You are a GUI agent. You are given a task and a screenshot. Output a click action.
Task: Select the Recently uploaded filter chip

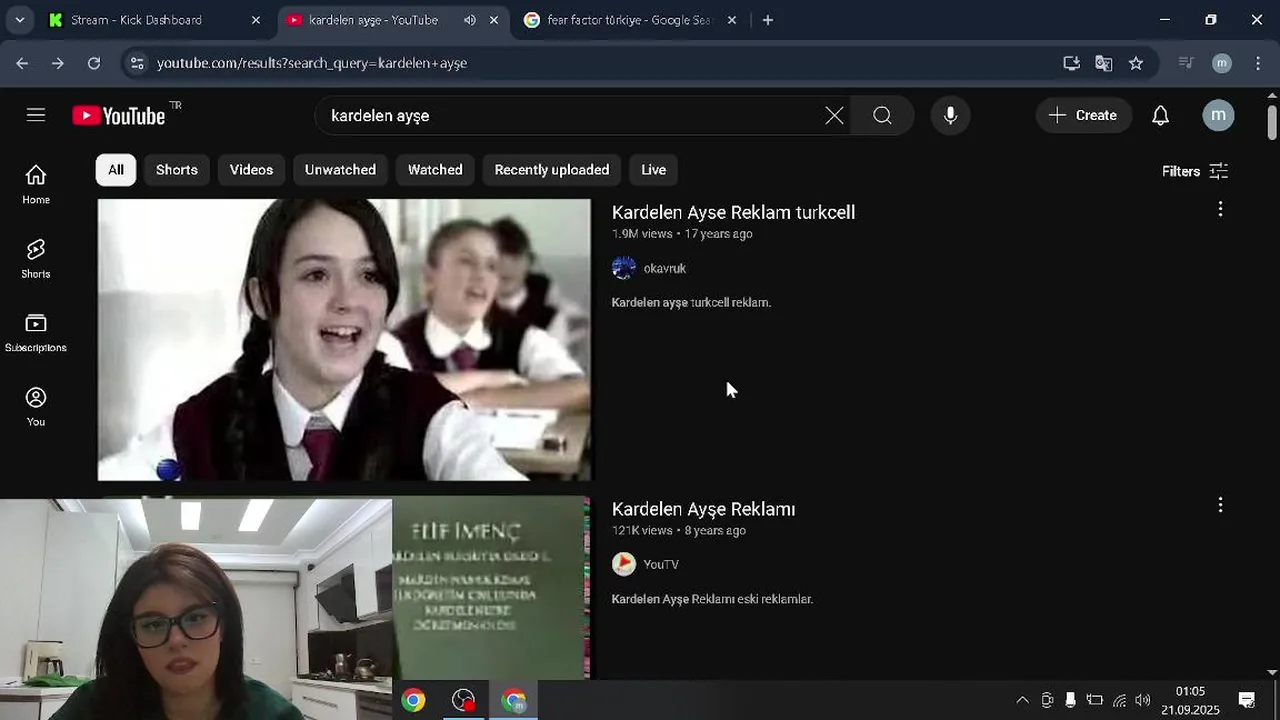coord(552,170)
